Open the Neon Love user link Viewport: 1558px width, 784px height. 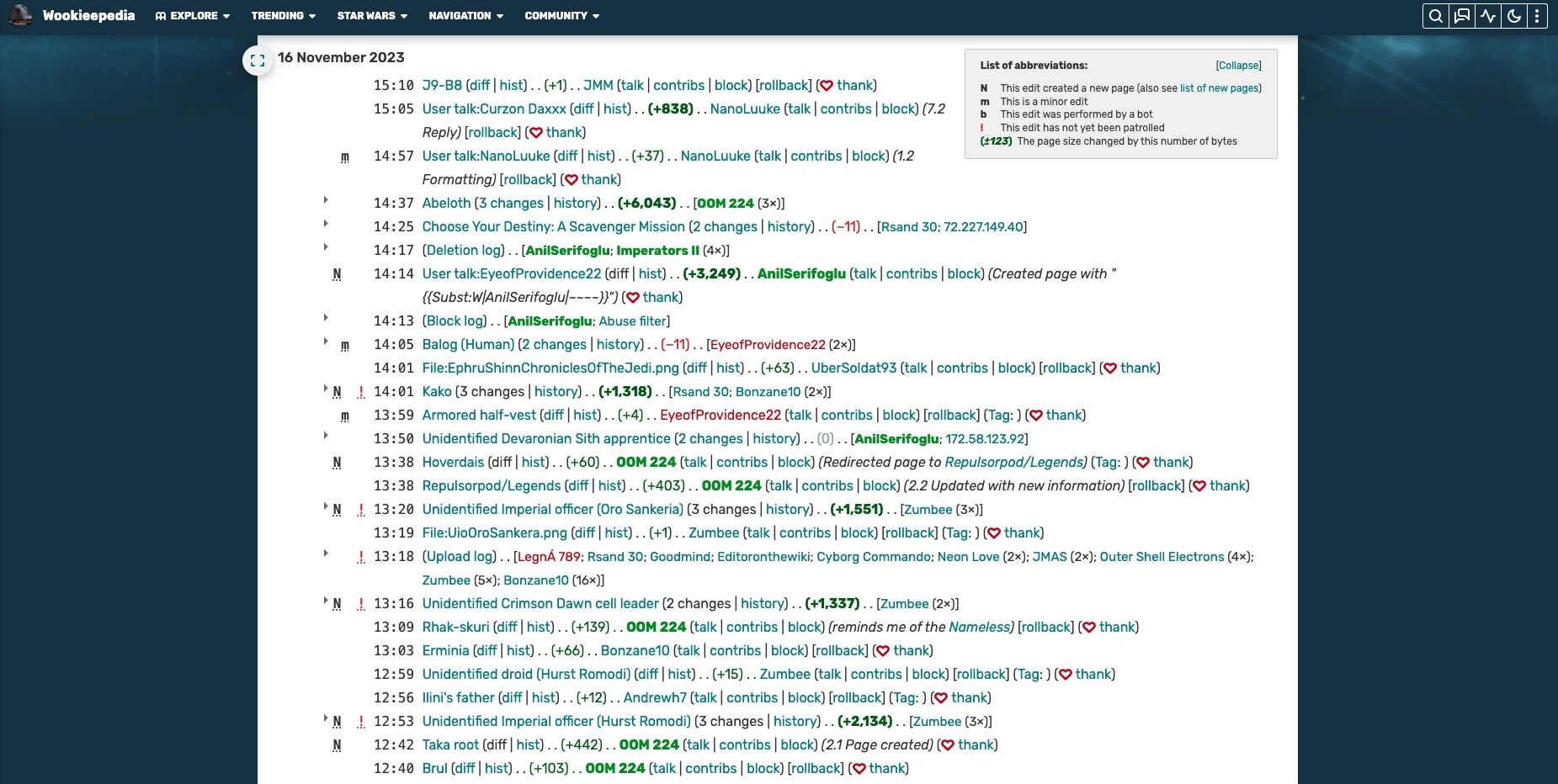coord(969,557)
